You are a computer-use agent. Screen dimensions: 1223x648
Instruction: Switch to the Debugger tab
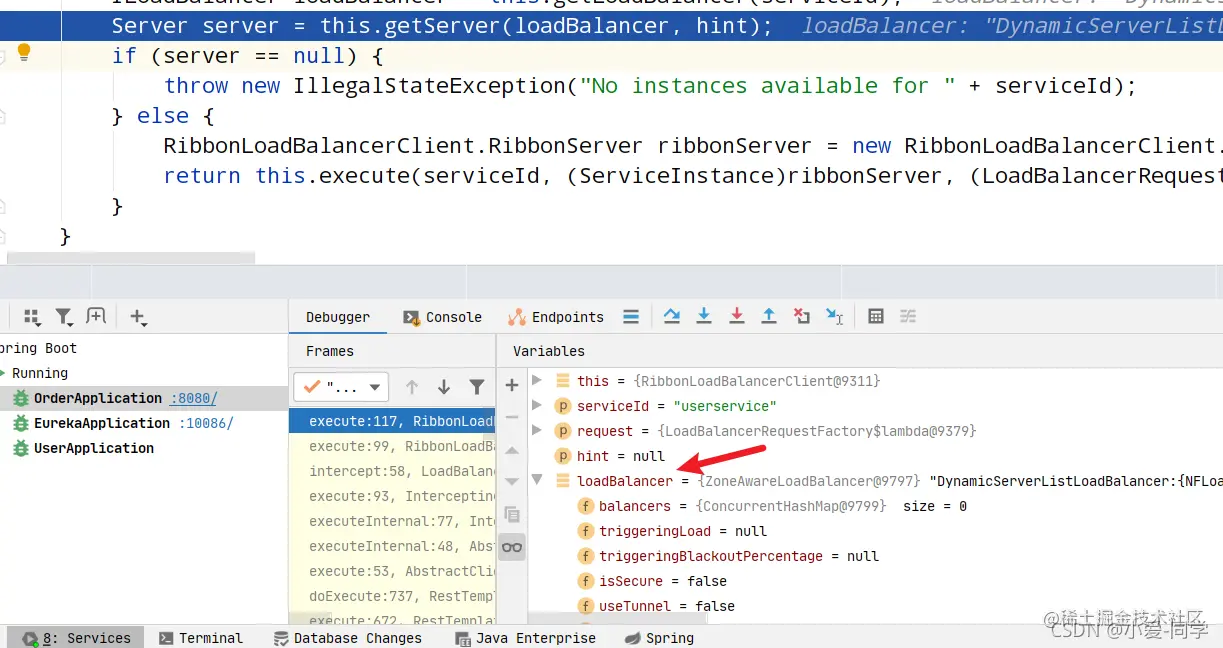point(338,317)
